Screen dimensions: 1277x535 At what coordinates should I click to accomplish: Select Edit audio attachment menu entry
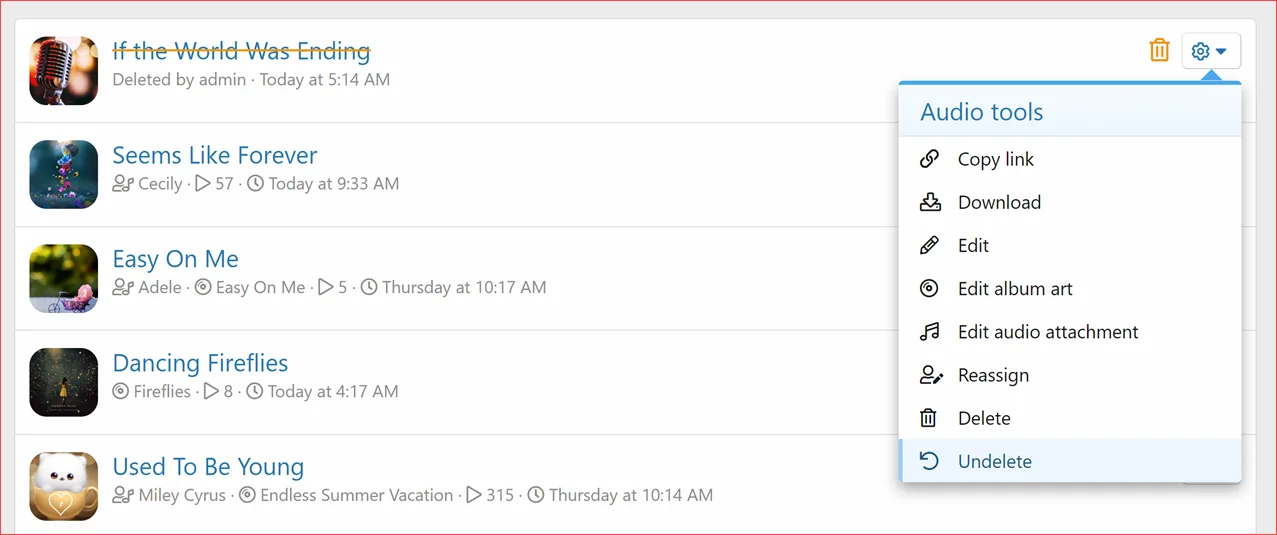click(1047, 332)
